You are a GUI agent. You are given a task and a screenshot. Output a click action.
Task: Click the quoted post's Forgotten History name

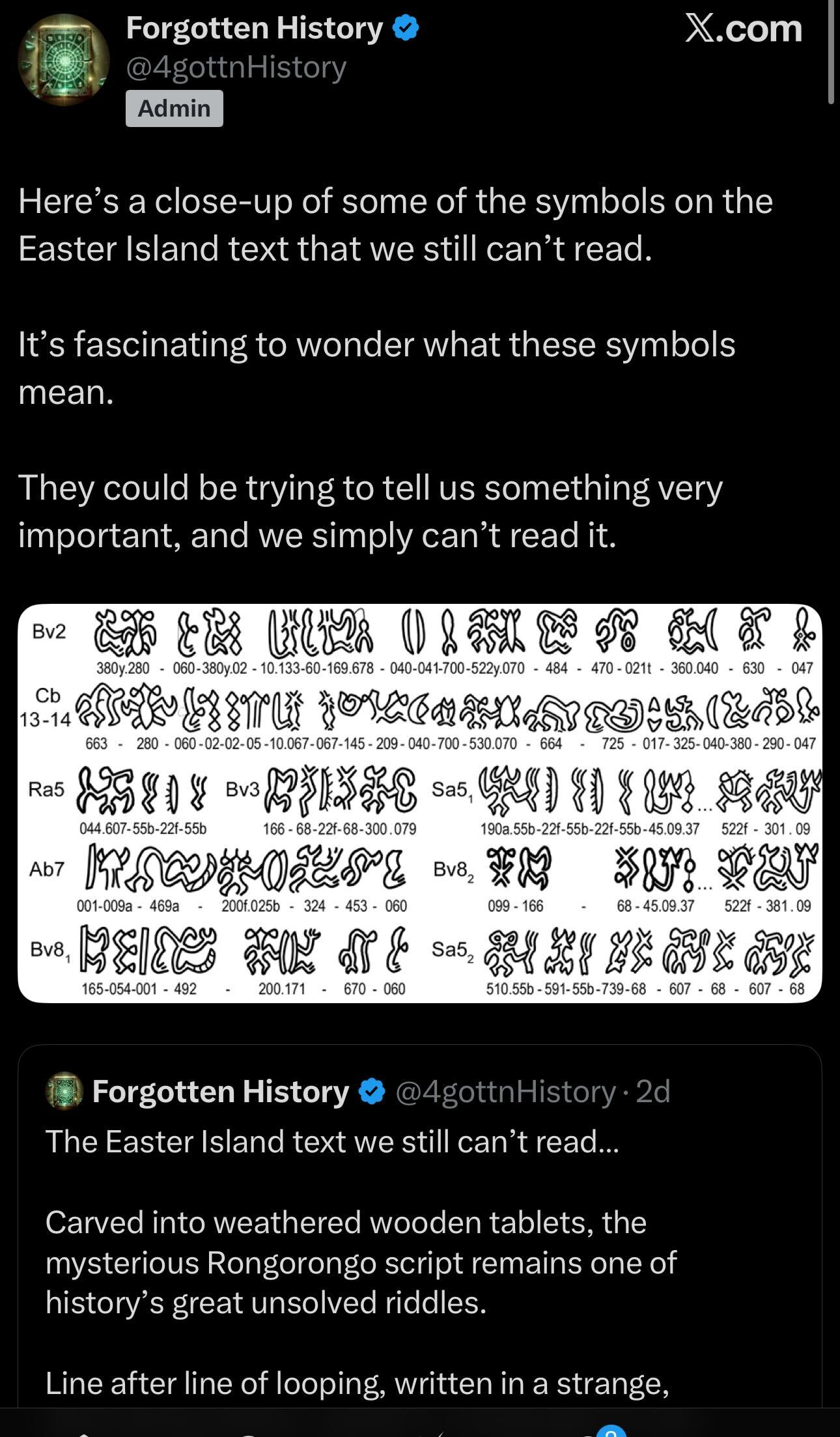pos(221,1092)
